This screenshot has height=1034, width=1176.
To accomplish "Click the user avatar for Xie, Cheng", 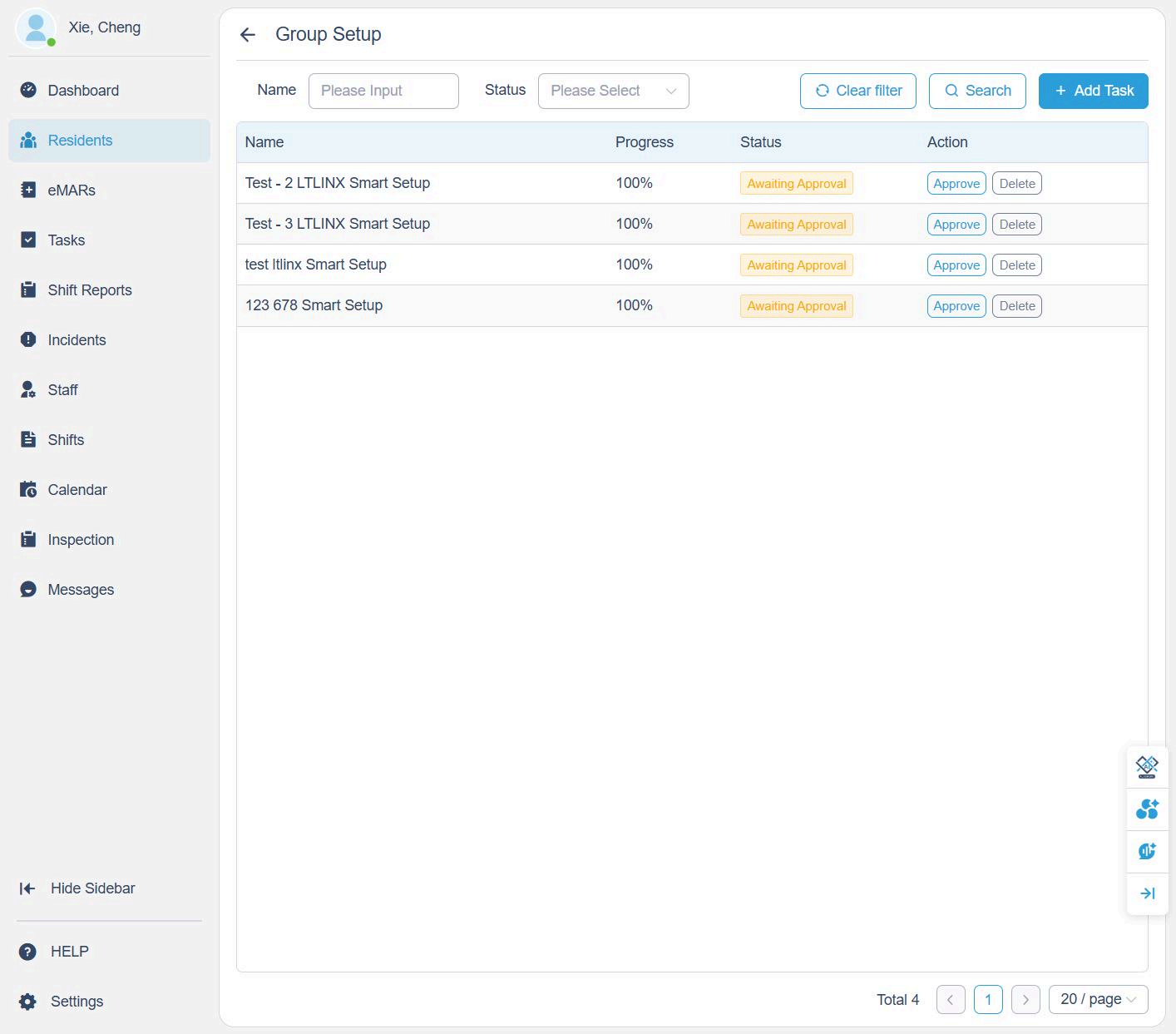I will click(36, 28).
